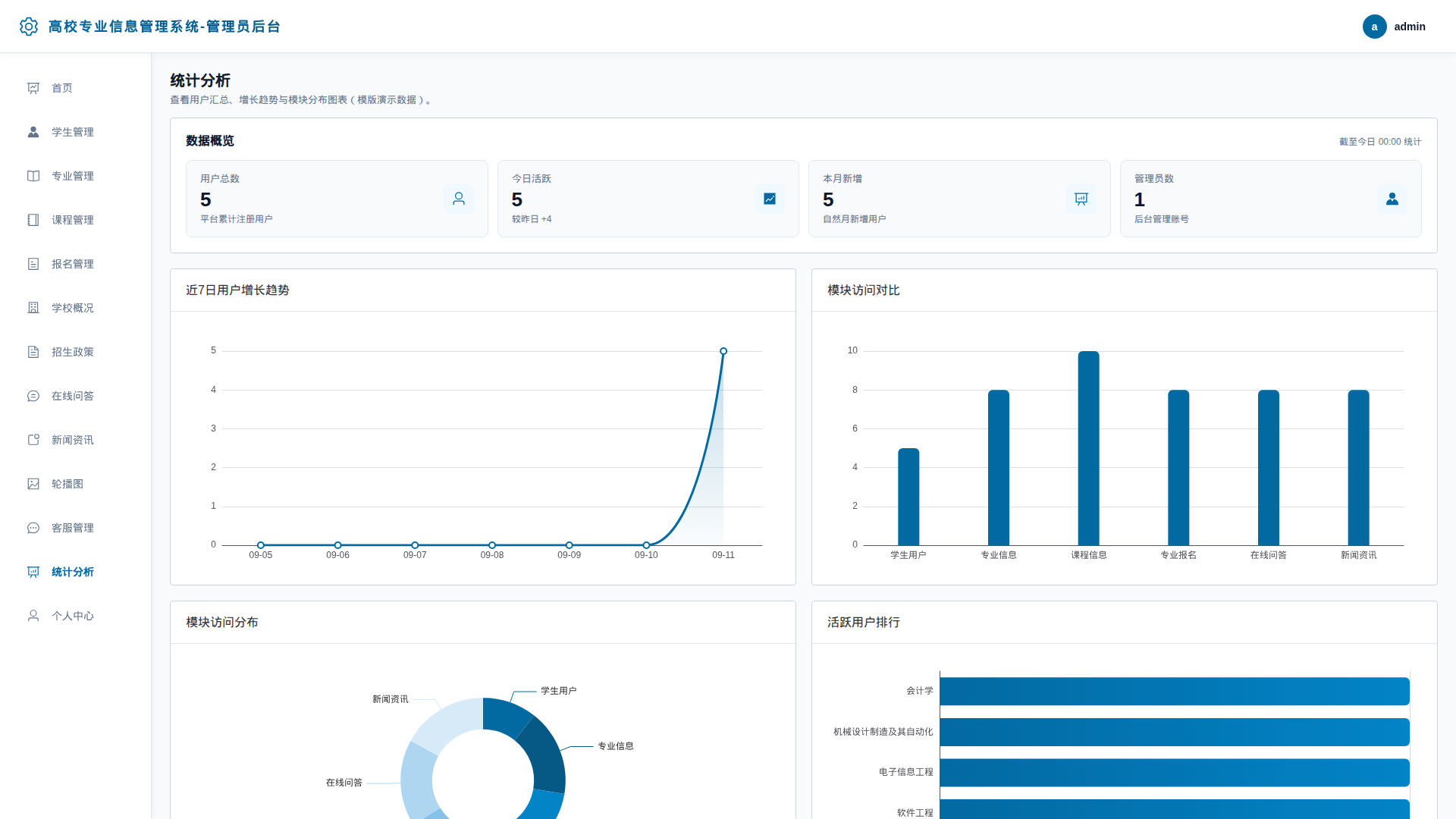The image size is (1456, 819).
Task: Go to 在线问答 section
Action: tap(76, 396)
